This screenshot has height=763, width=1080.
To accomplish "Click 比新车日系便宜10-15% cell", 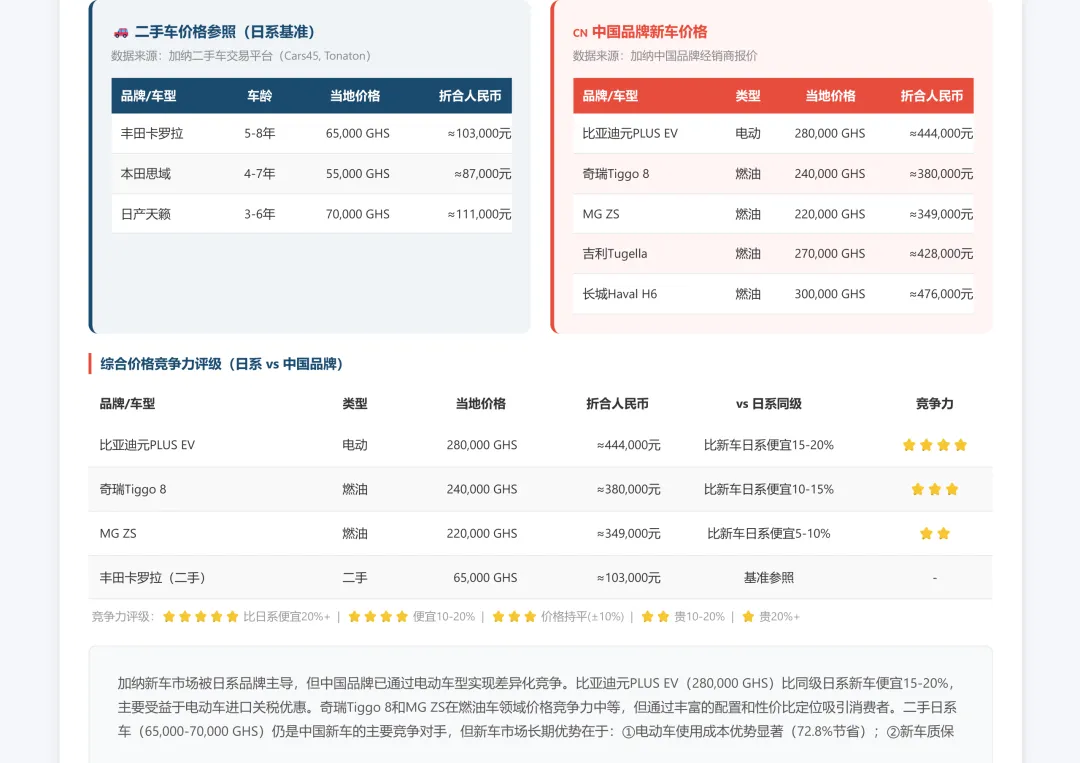I will (x=769, y=489).
